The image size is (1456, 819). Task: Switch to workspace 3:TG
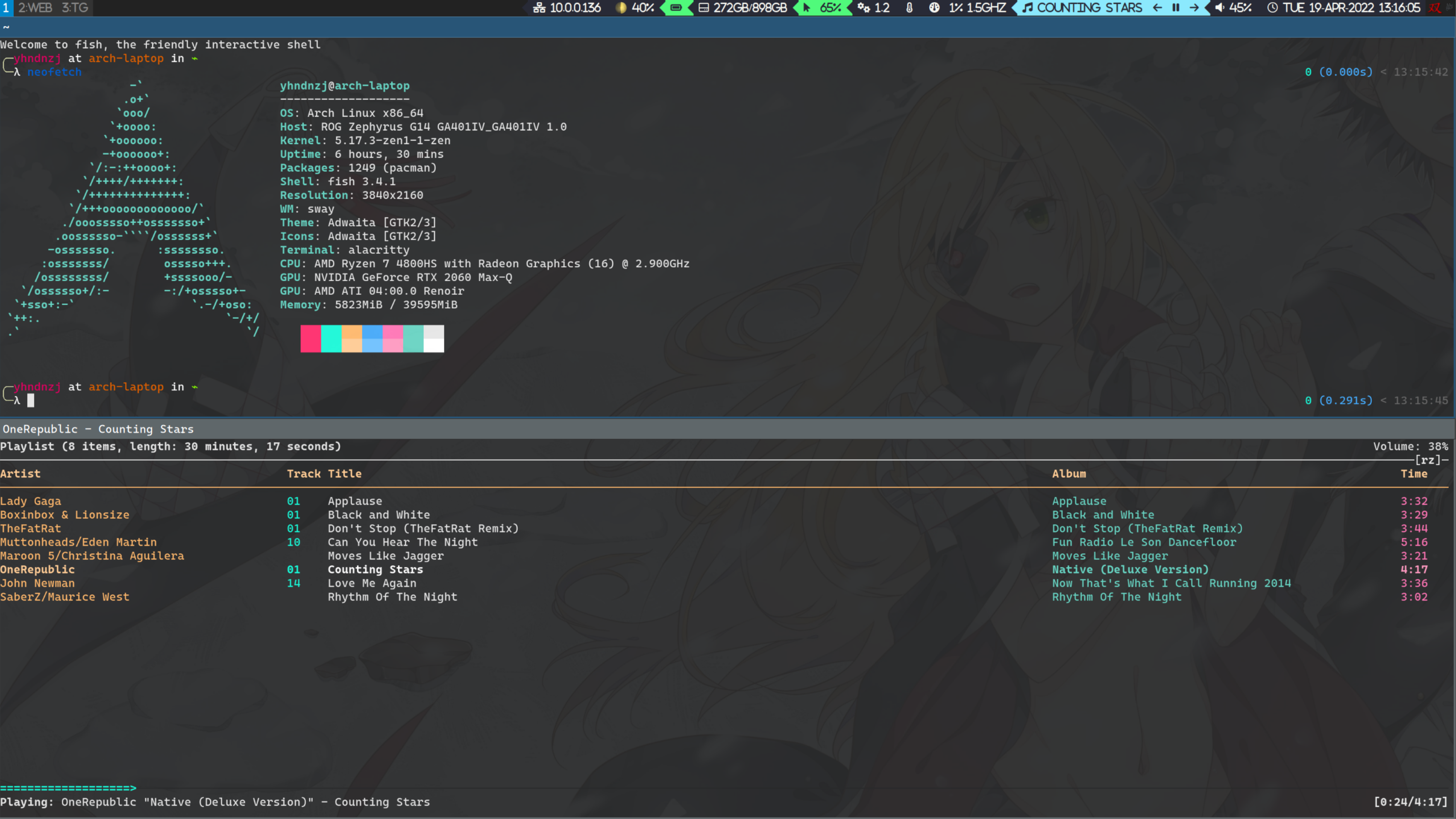pos(75,8)
